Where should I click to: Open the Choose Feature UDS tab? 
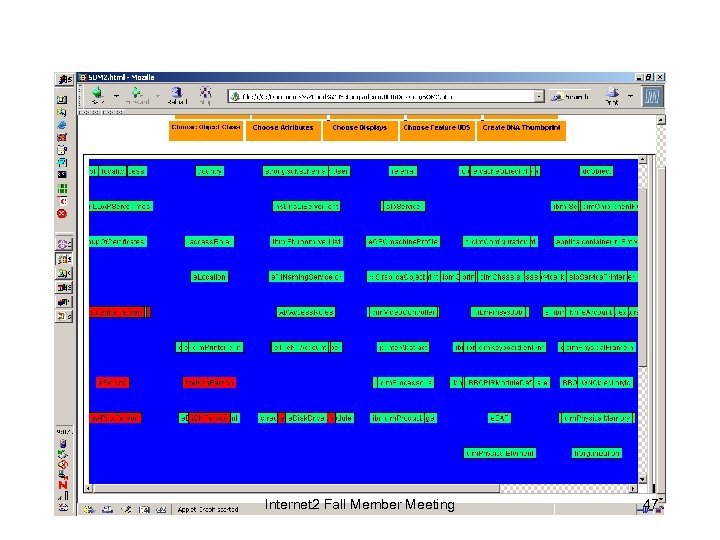(437, 130)
